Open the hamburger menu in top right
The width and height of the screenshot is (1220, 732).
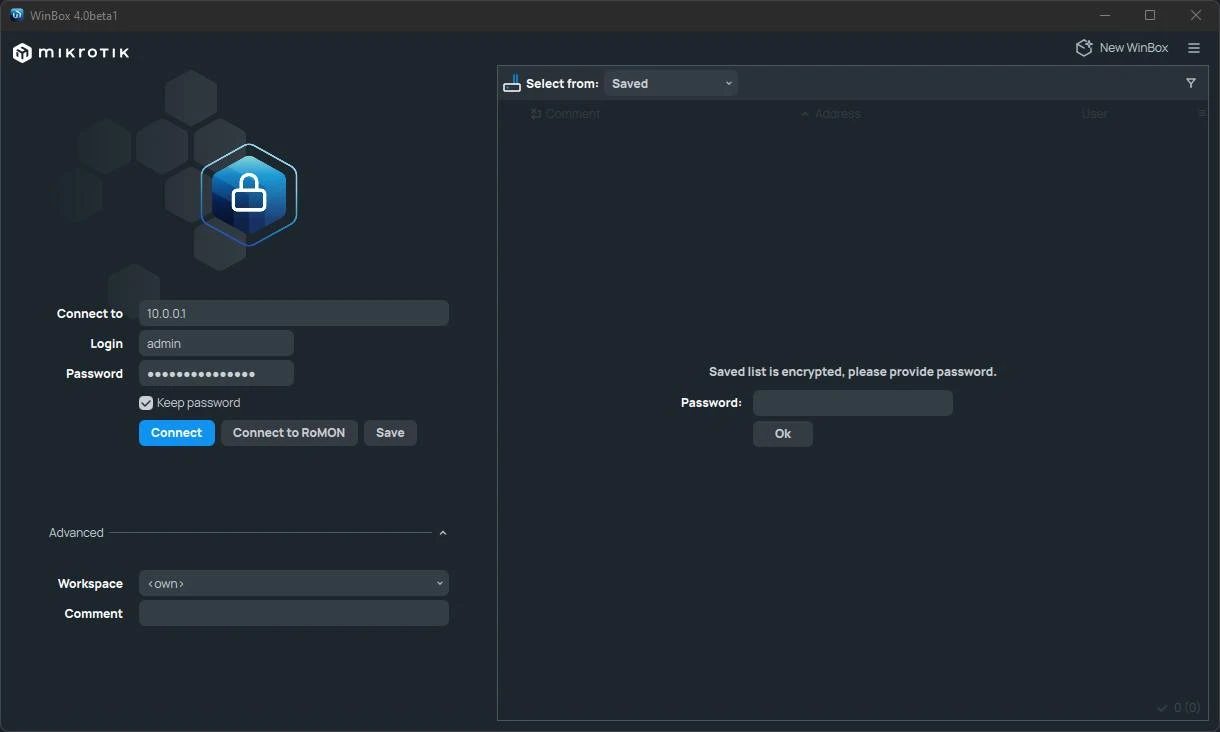click(x=1194, y=48)
